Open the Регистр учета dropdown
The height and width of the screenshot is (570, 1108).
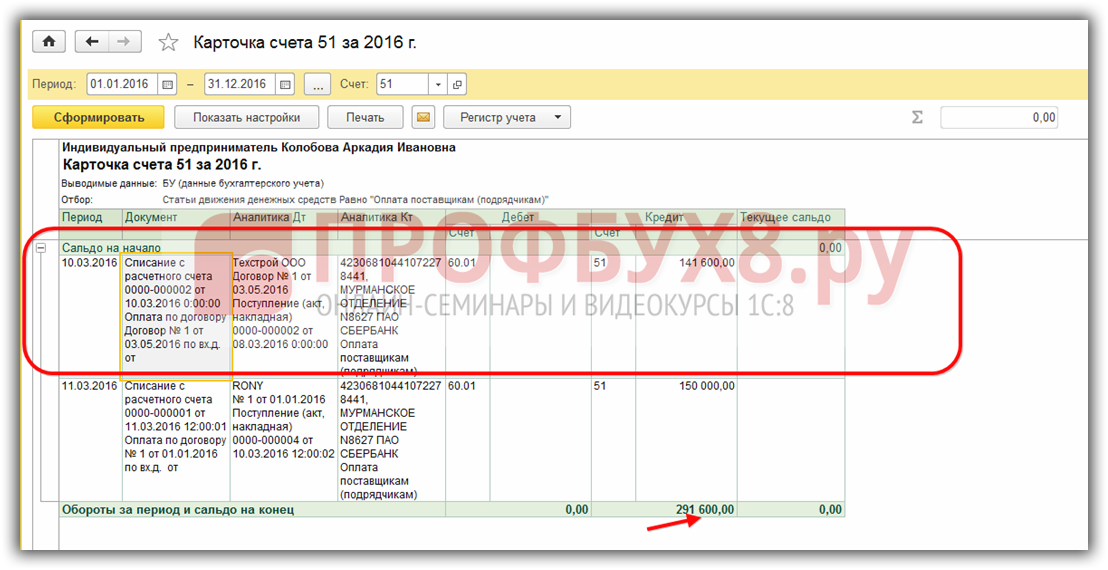coord(507,118)
